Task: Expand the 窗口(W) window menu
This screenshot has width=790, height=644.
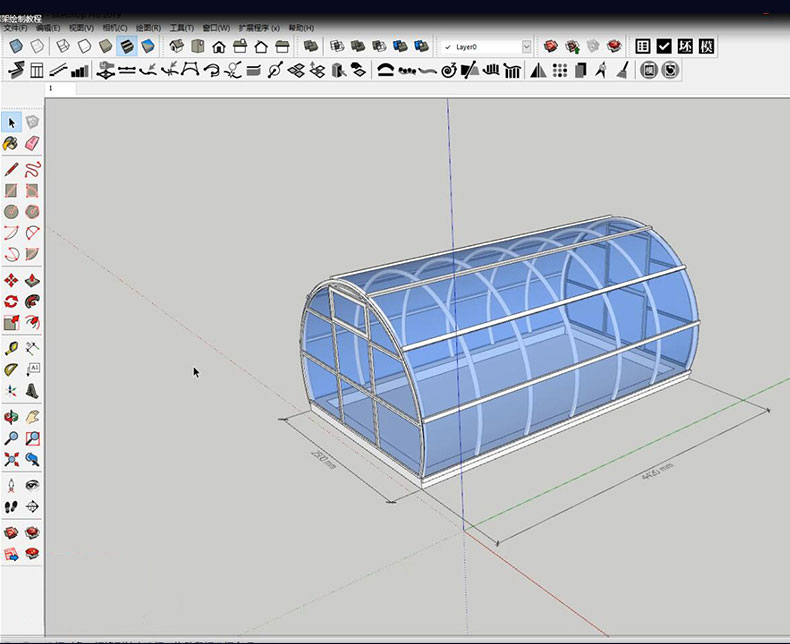Action: 215,28
